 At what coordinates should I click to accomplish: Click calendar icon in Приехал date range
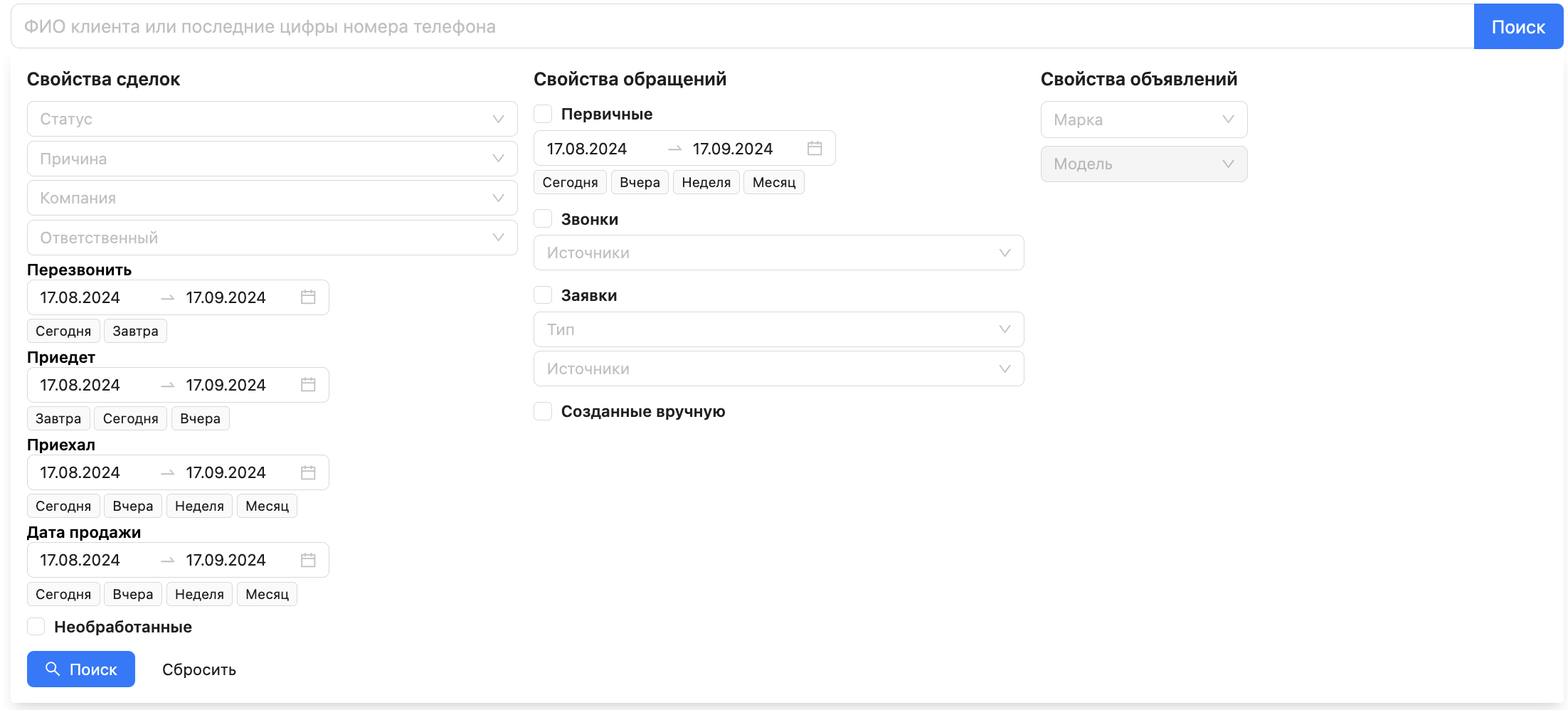pyautogui.click(x=307, y=472)
